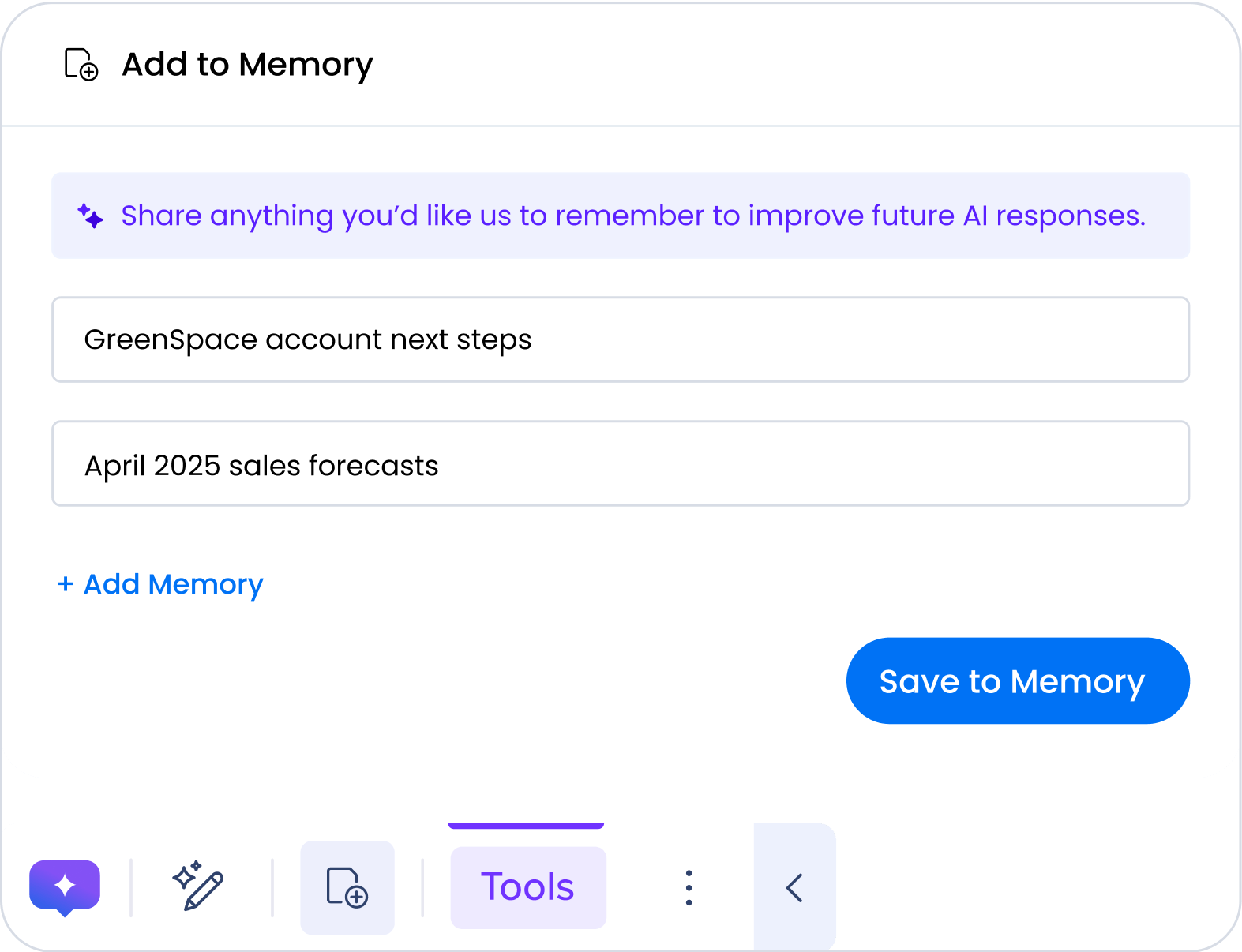Click the document-plus icon in the panel header
The image size is (1242, 952).
click(81, 65)
